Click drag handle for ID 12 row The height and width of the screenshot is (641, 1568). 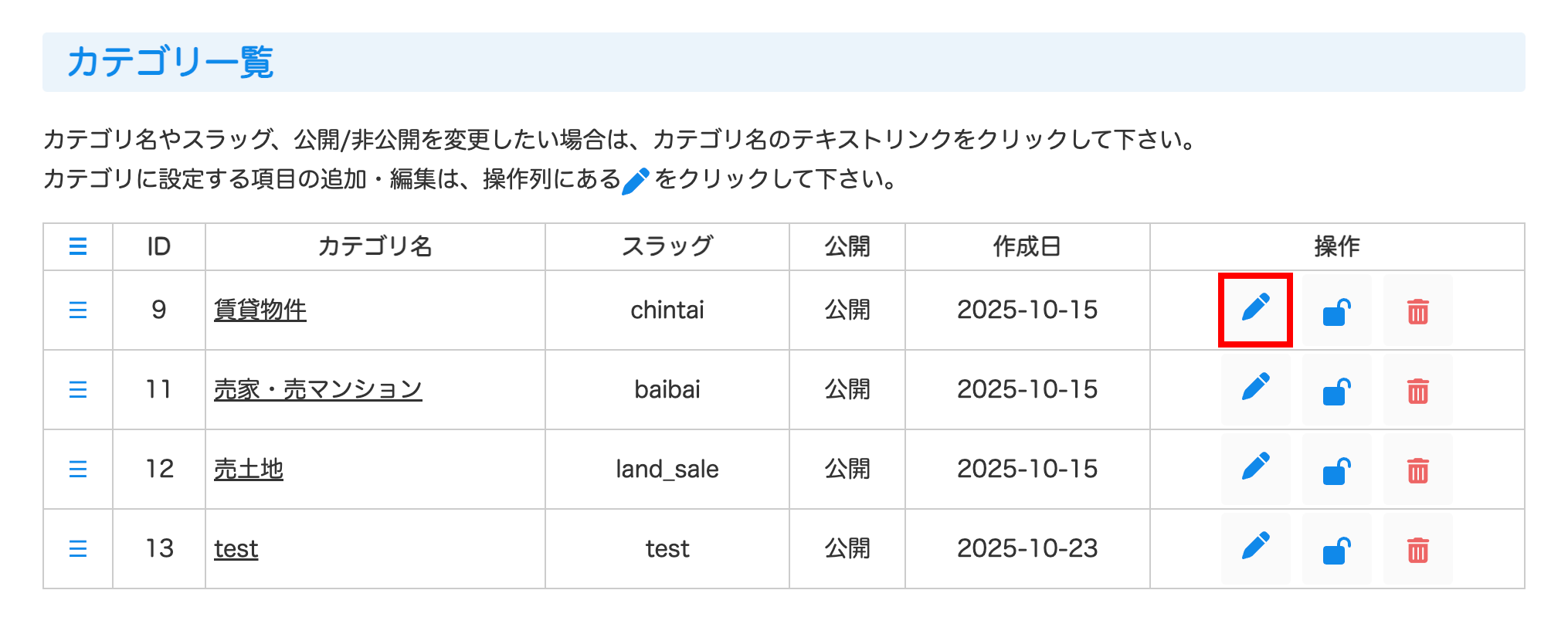[x=78, y=469]
